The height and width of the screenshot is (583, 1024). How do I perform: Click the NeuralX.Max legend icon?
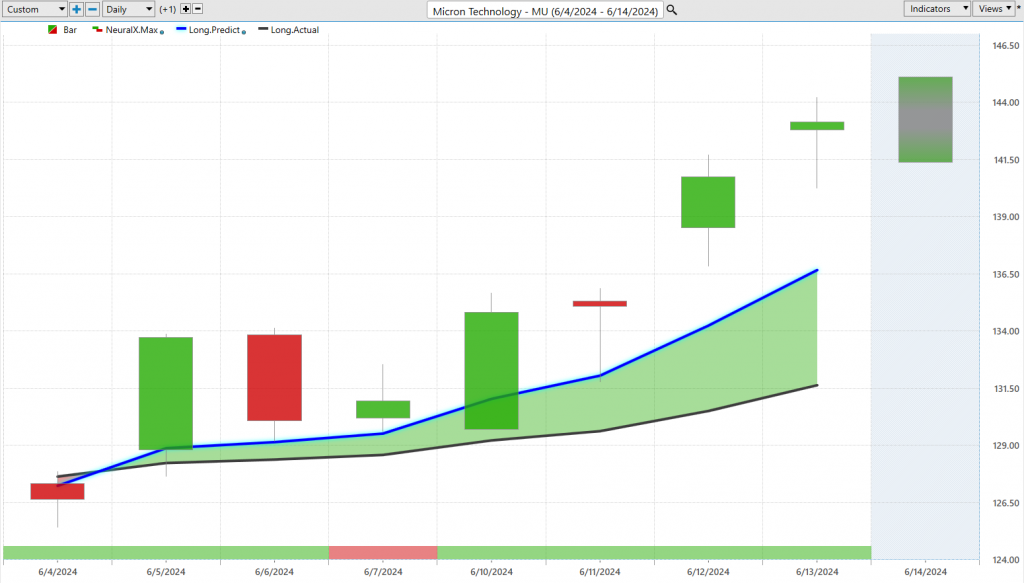tap(97, 30)
